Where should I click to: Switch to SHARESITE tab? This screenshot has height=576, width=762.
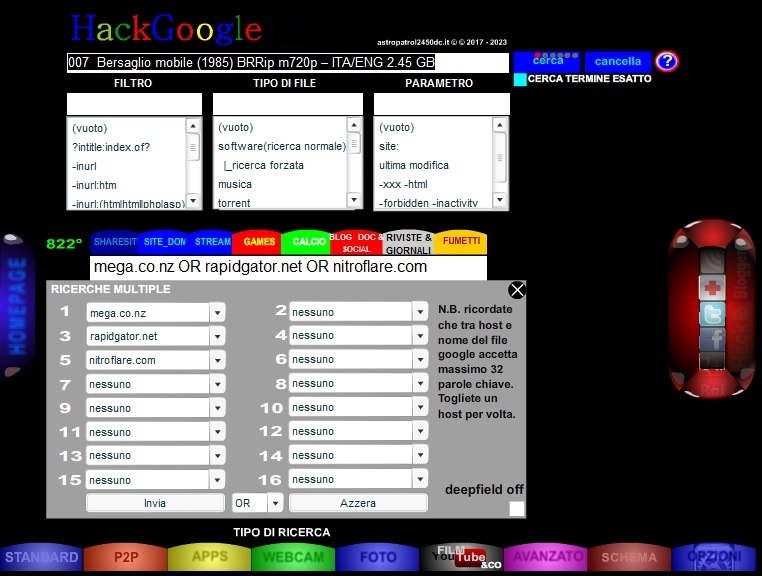115,242
